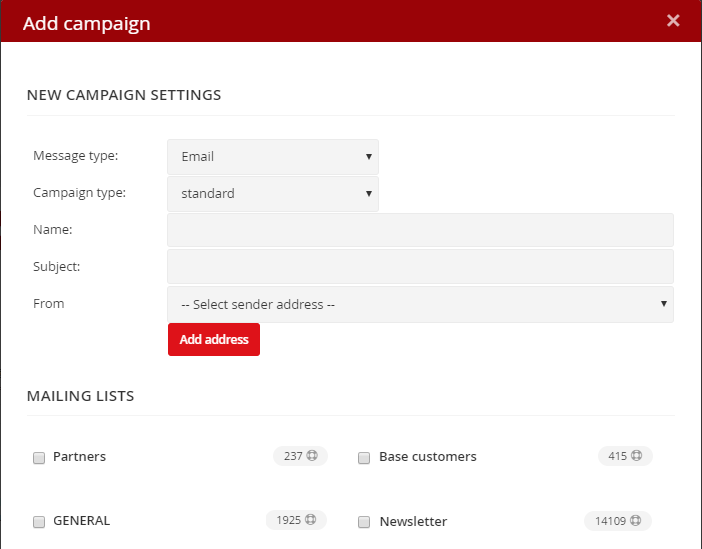Click into the Subject text field
The height and width of the screenshot is (549, 702).
coord(420,267)
